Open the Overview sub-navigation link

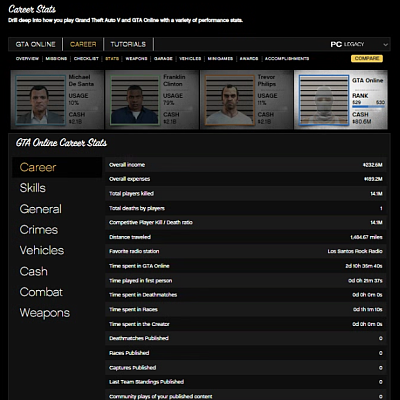coord(27,59)
